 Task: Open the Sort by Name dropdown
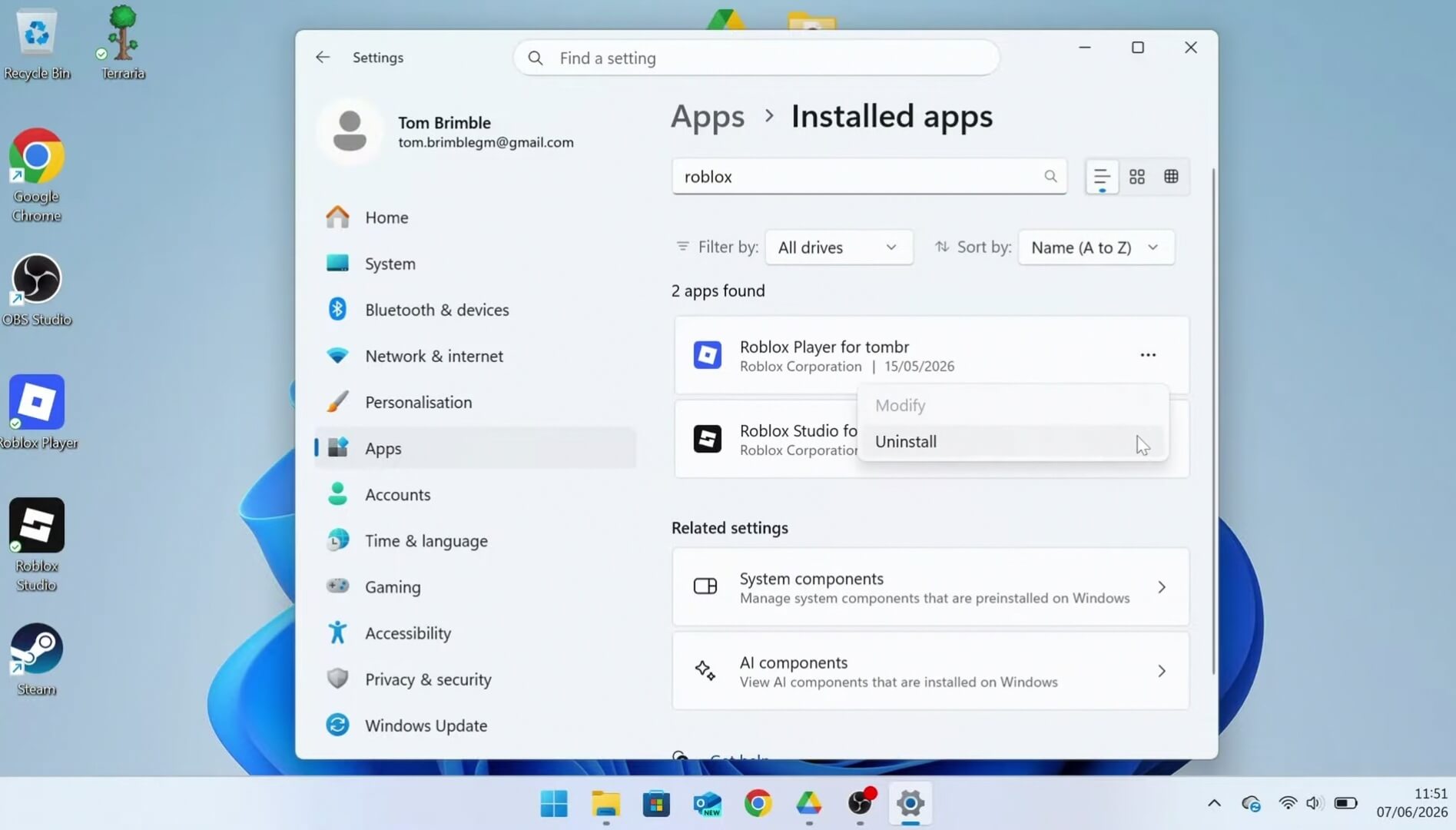(1096, 247)
